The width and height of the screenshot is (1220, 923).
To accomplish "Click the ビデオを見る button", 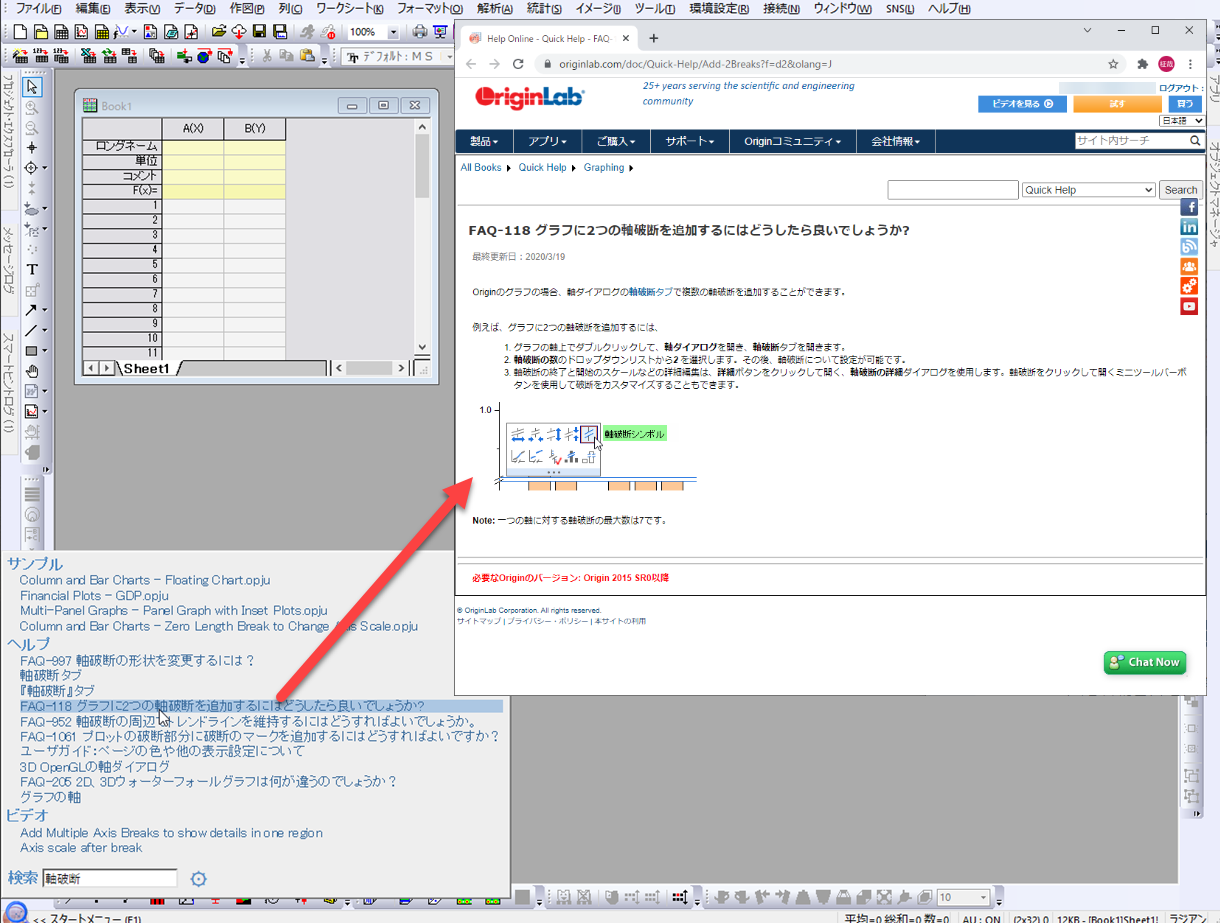I will tap(1022, 104).
